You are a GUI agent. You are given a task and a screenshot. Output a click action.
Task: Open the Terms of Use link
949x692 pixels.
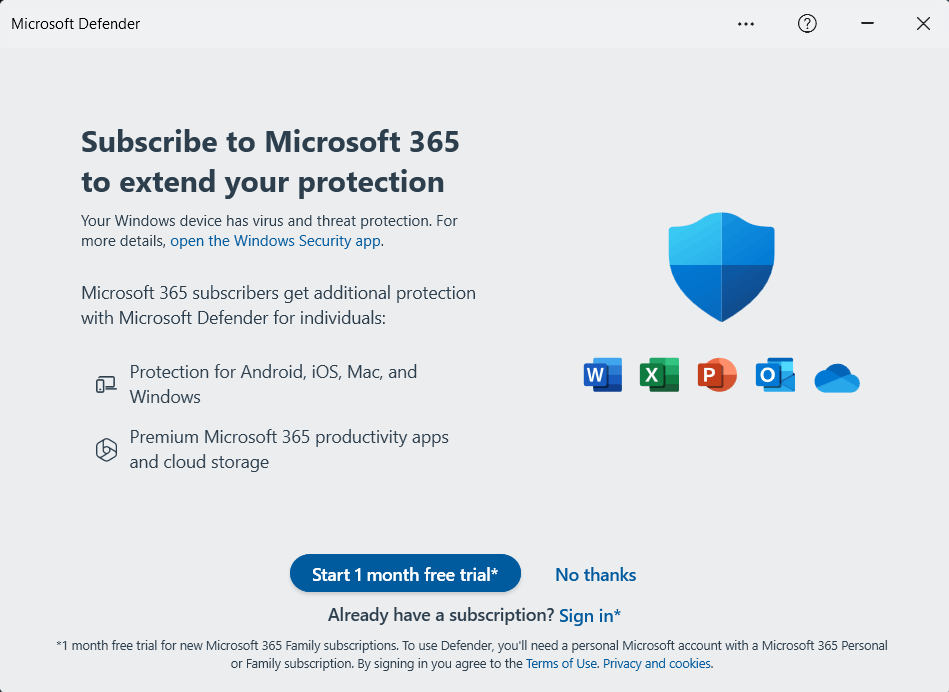pyautogui.click(x=561, y=664)
